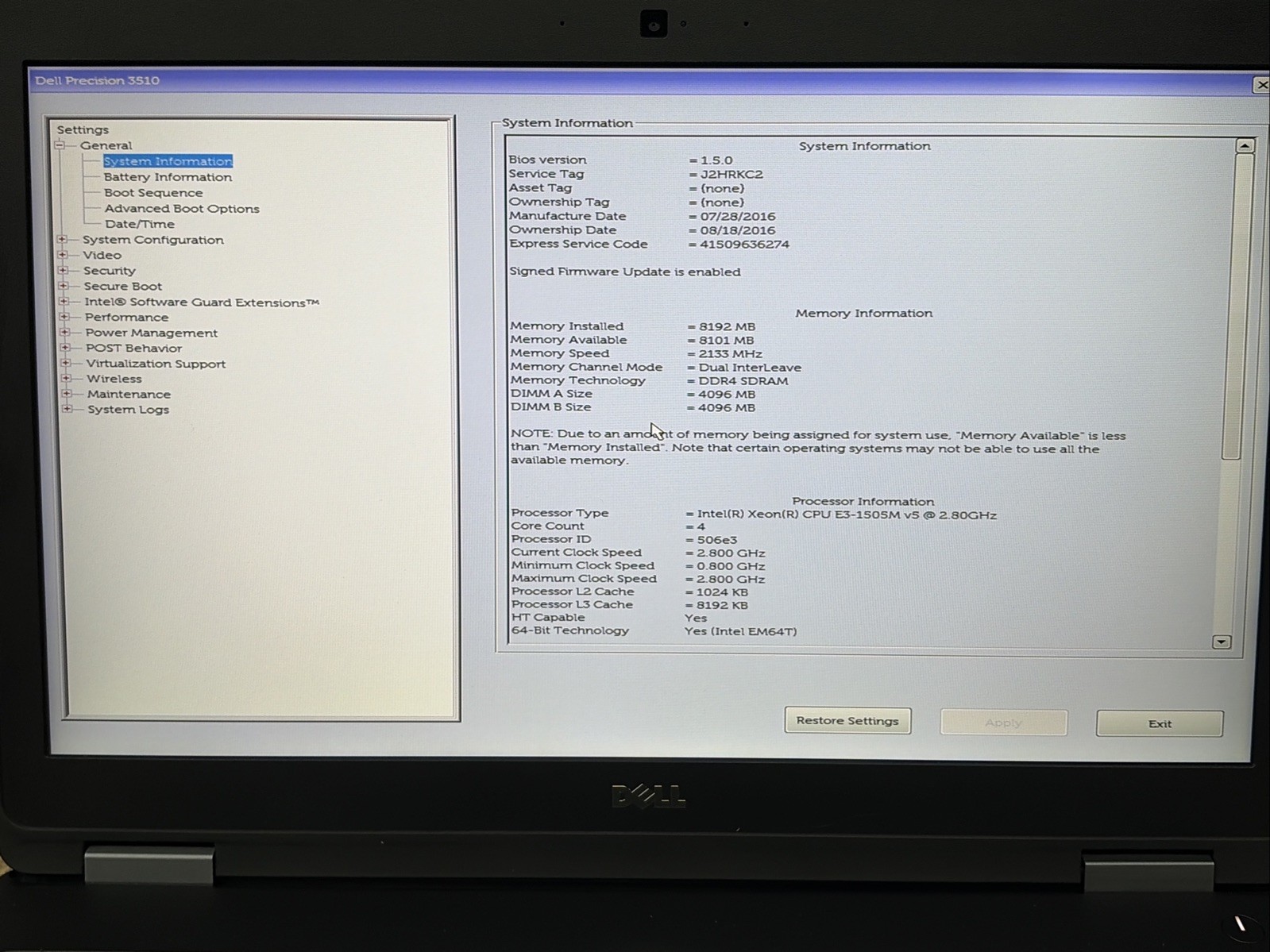Click Memory Technology value DDR4 SDRAM
This screenshot has width=1270, height=952.
pos(743,381)
